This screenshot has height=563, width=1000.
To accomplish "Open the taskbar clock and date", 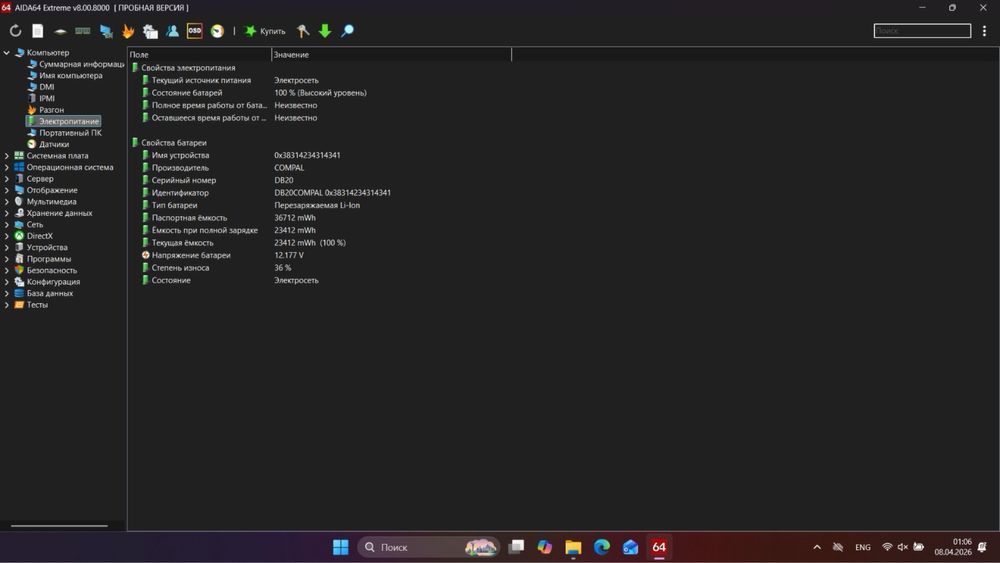I will pos(953,547).
